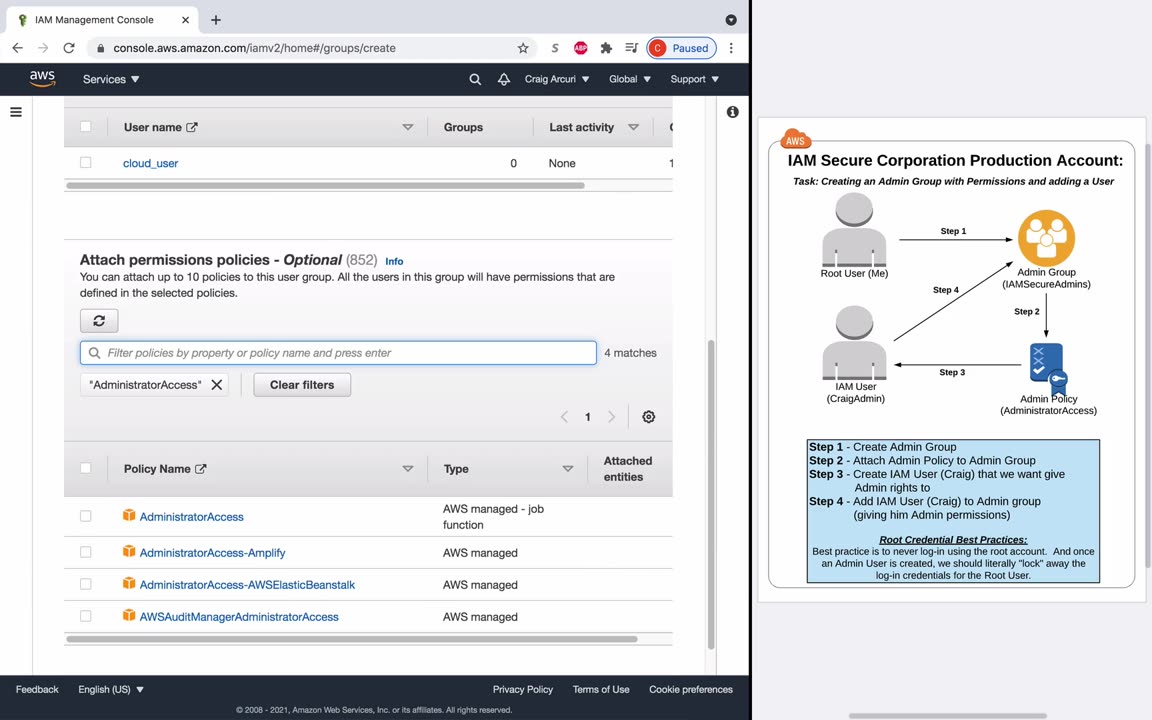This screenshot has height=720, width=1152.
Task: Click the AdministratorAccess-Amplify cube icon
Action: point(129,551)
